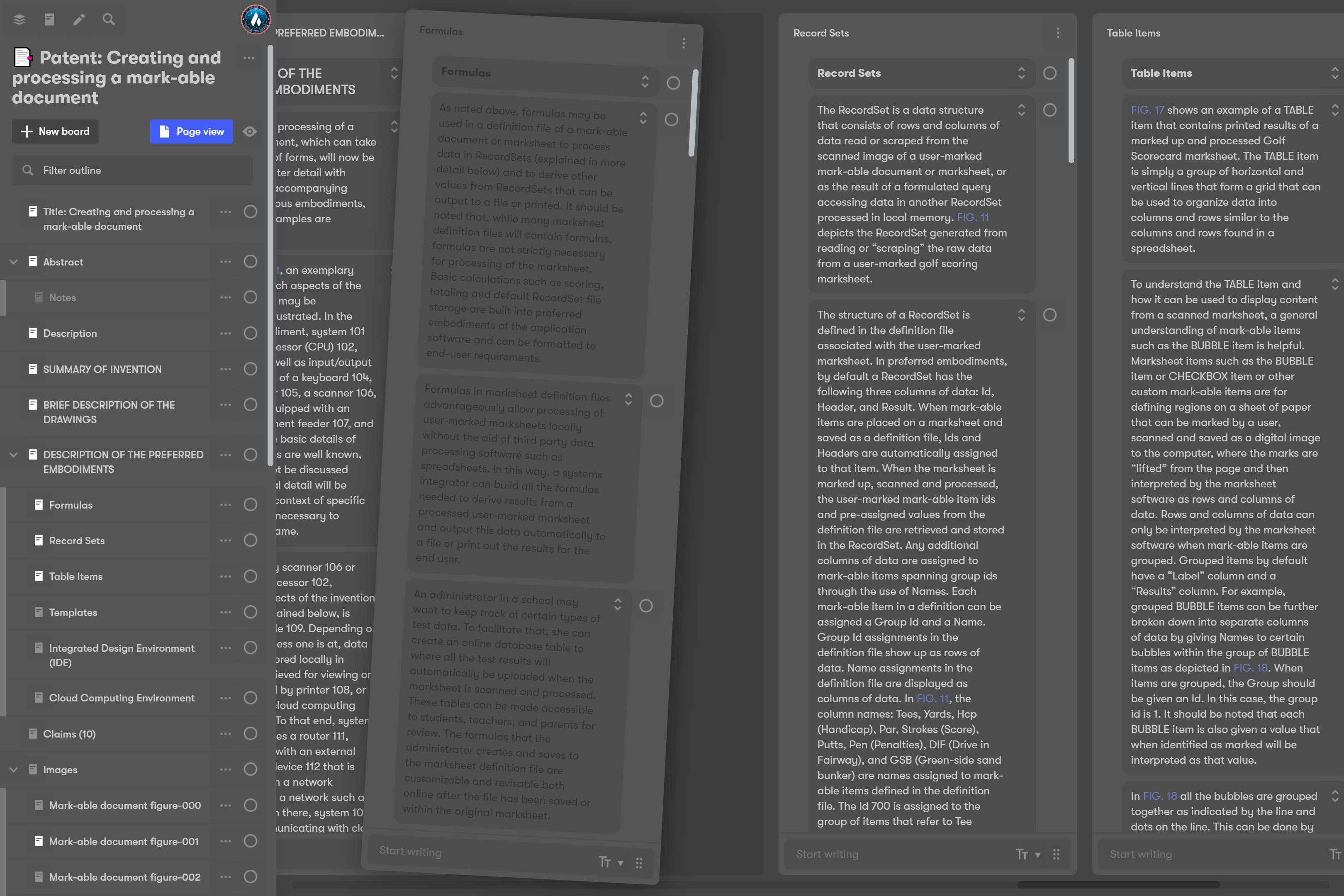Select Templates in the outline
Viewport: 1344px width, 896px height.
click(73, 612)
